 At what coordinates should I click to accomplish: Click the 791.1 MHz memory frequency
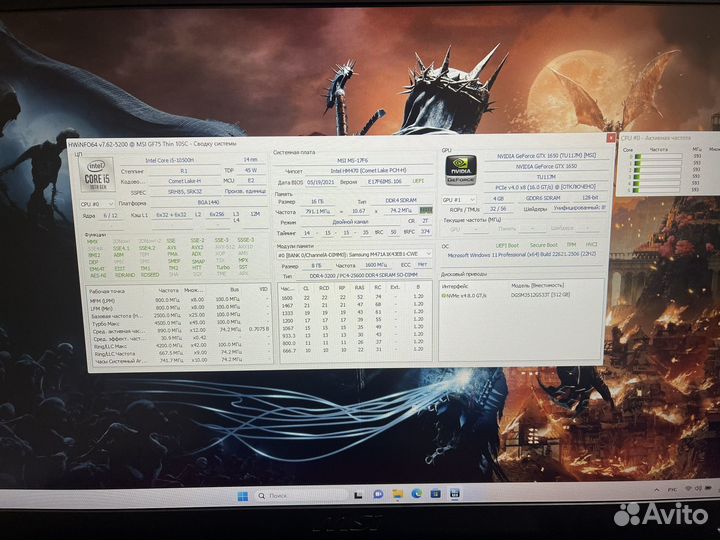pyautogui.click(x=317, y=212)
